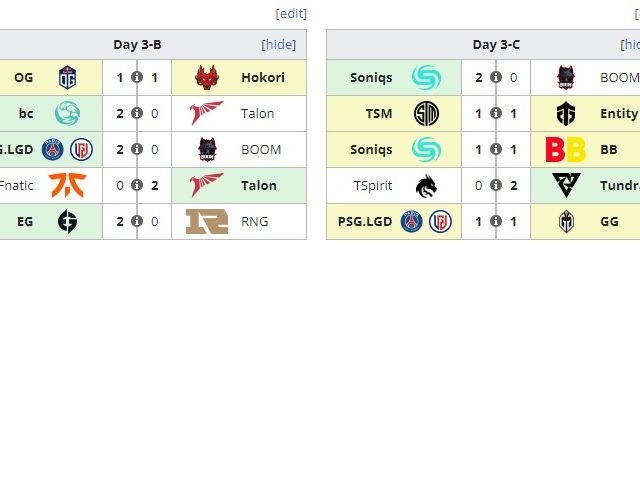Click the OG team logo
640x495 pixels.
pos(68,77)
